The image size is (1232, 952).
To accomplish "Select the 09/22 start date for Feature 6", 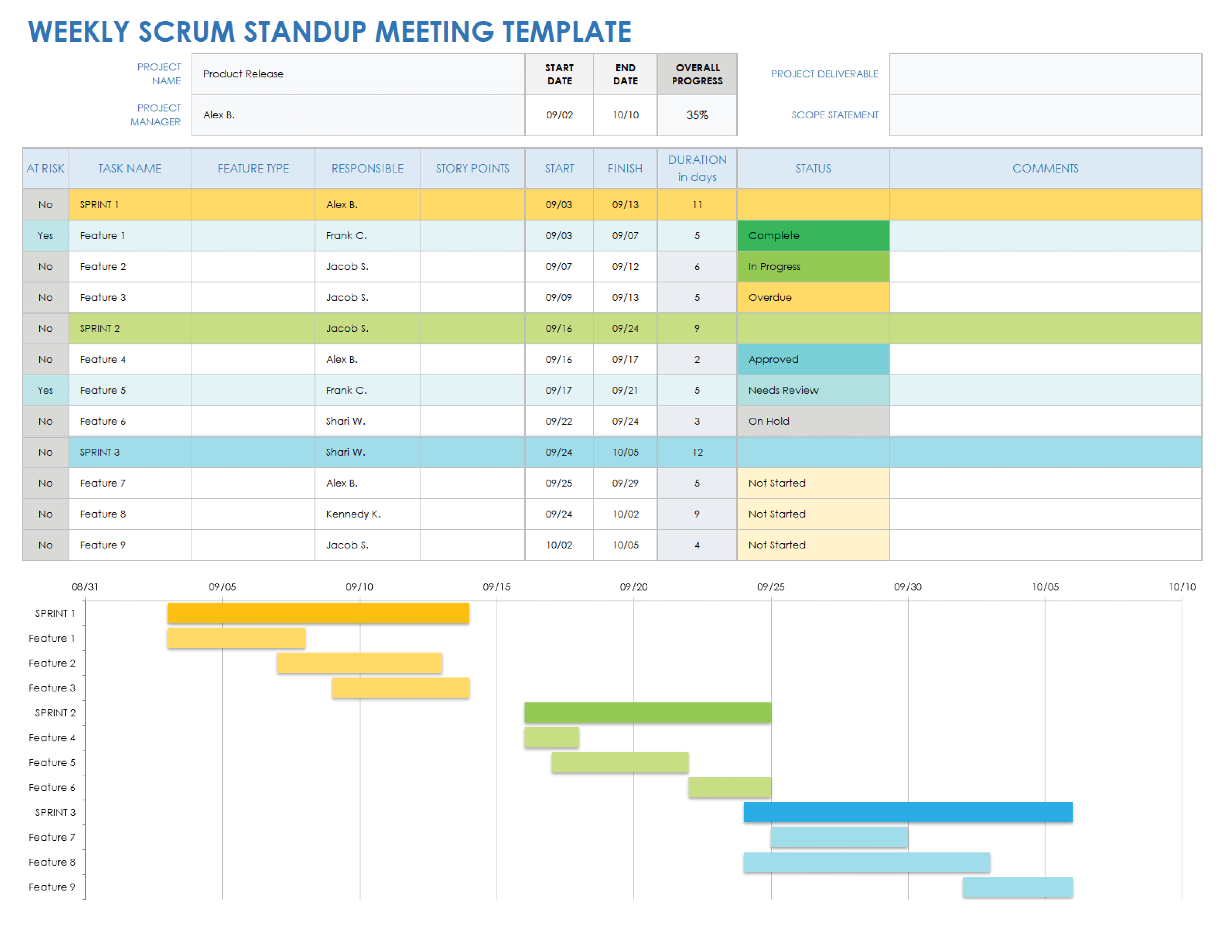I will [x=559, y=421].
